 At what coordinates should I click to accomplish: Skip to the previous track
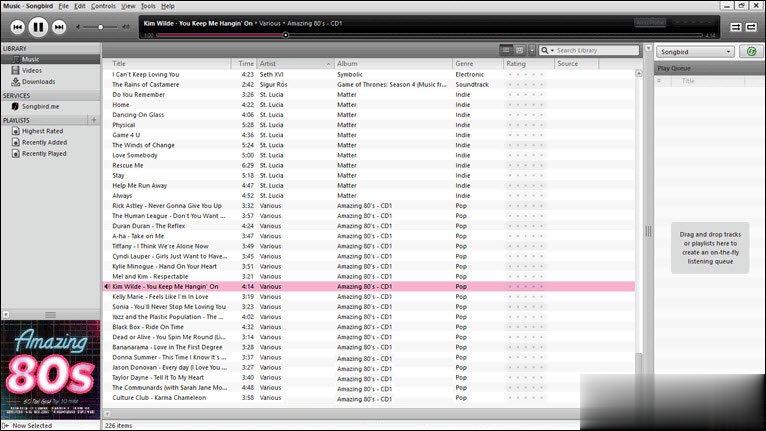[17, 27]
